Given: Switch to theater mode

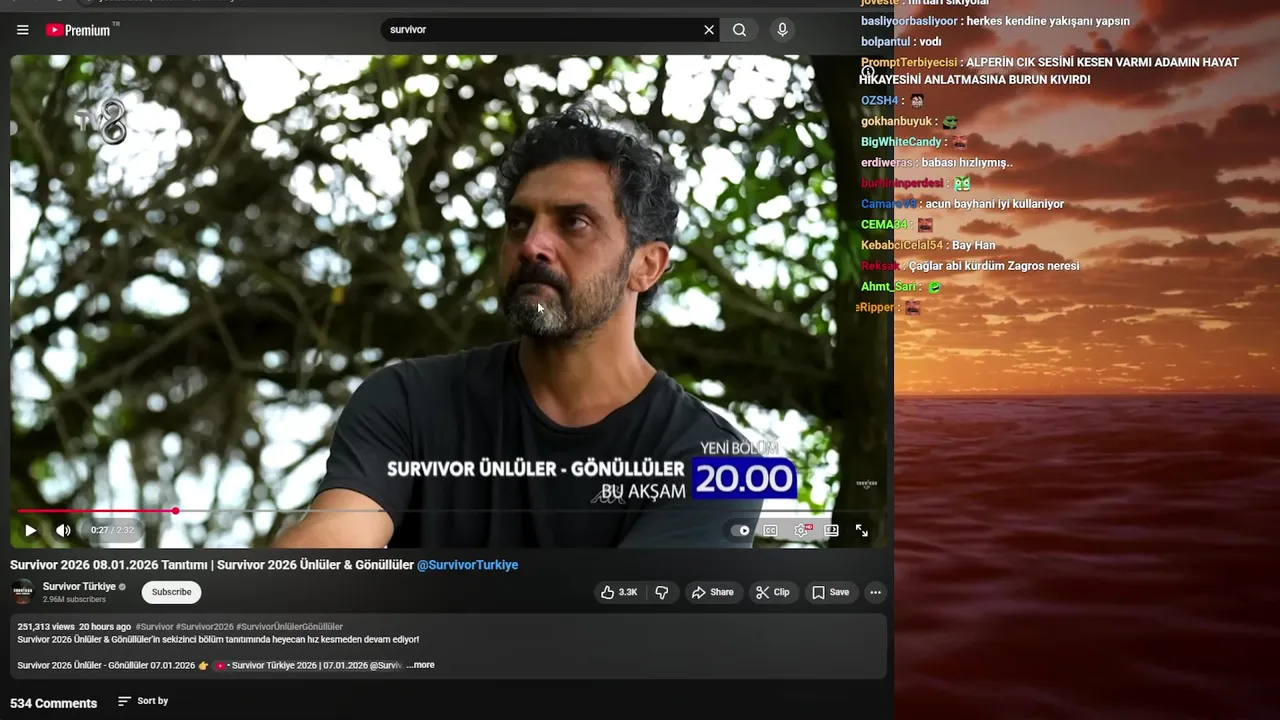Looking at the screenshot, I should pyautogui.click(x=831, y=531).
